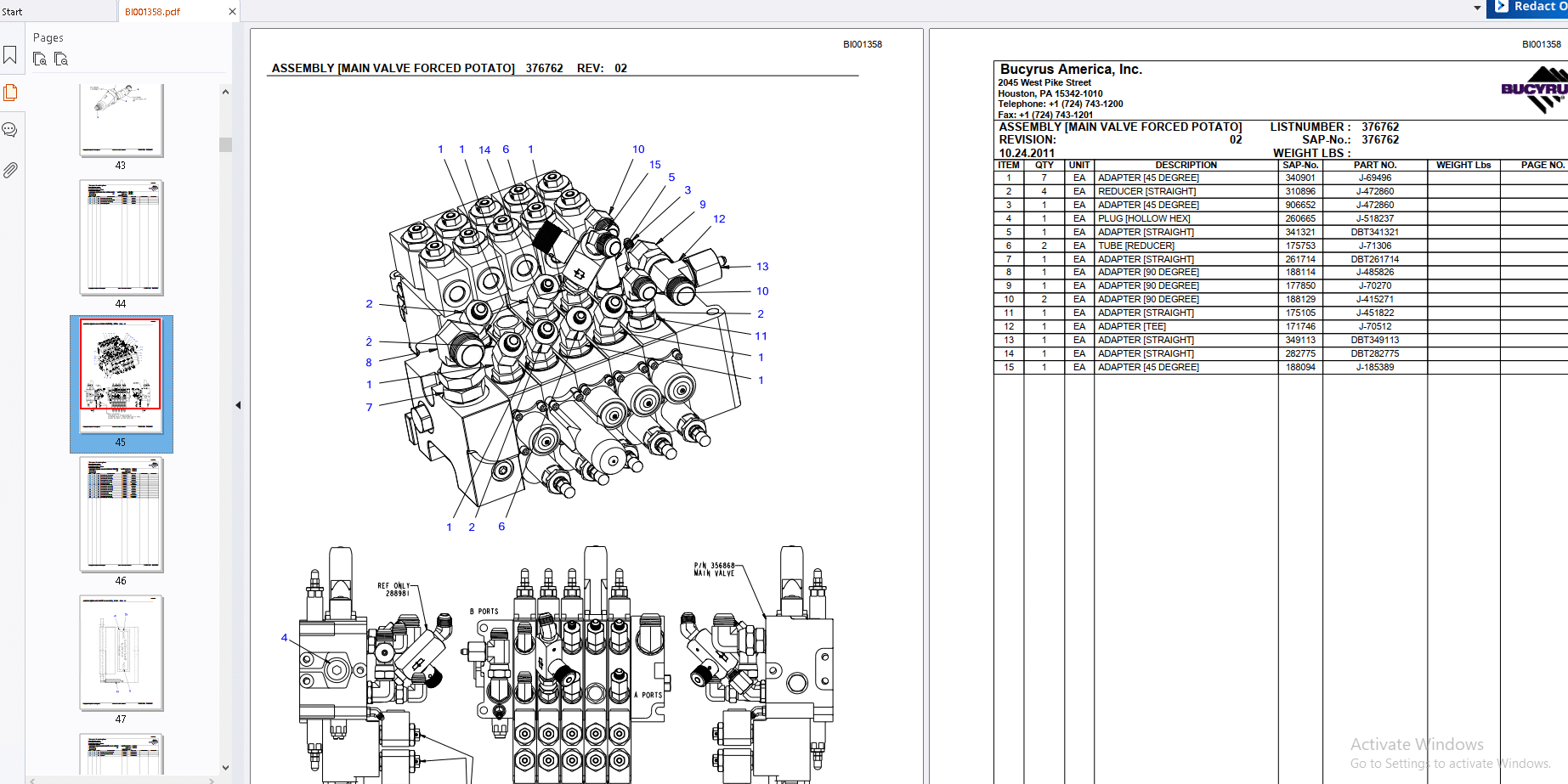Image resolution: width=1568 pixels, height=784 pixels.
Task: Shrink page thumbnails with zoom-out icon
Action: (61, 59)
